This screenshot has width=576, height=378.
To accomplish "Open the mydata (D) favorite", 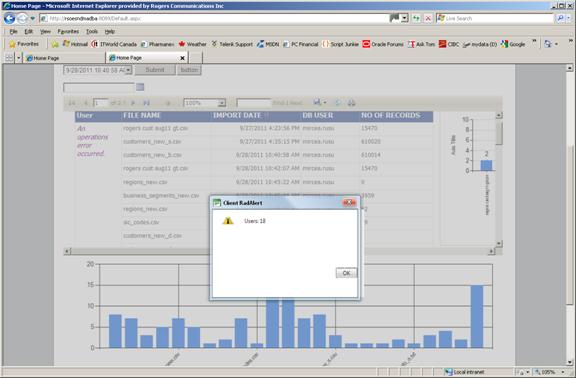I will point(480,44).
